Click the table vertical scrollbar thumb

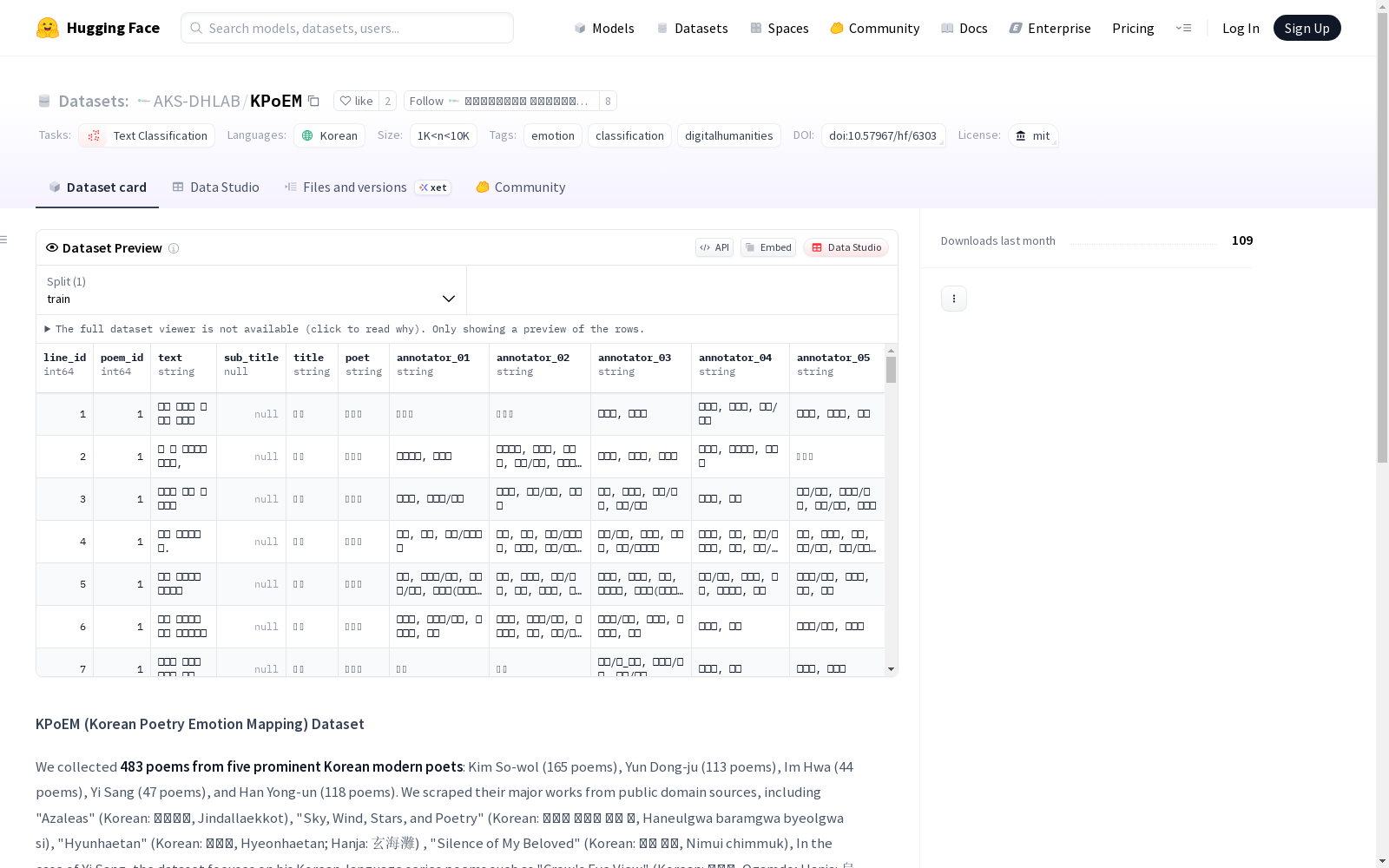tap(891, 370)
